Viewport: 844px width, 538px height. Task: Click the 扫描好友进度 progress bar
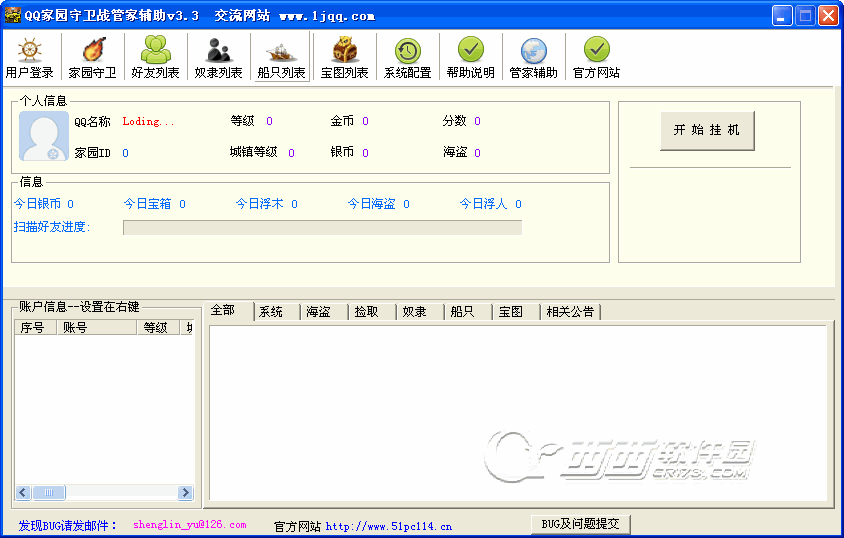click(x=322, y=228)
